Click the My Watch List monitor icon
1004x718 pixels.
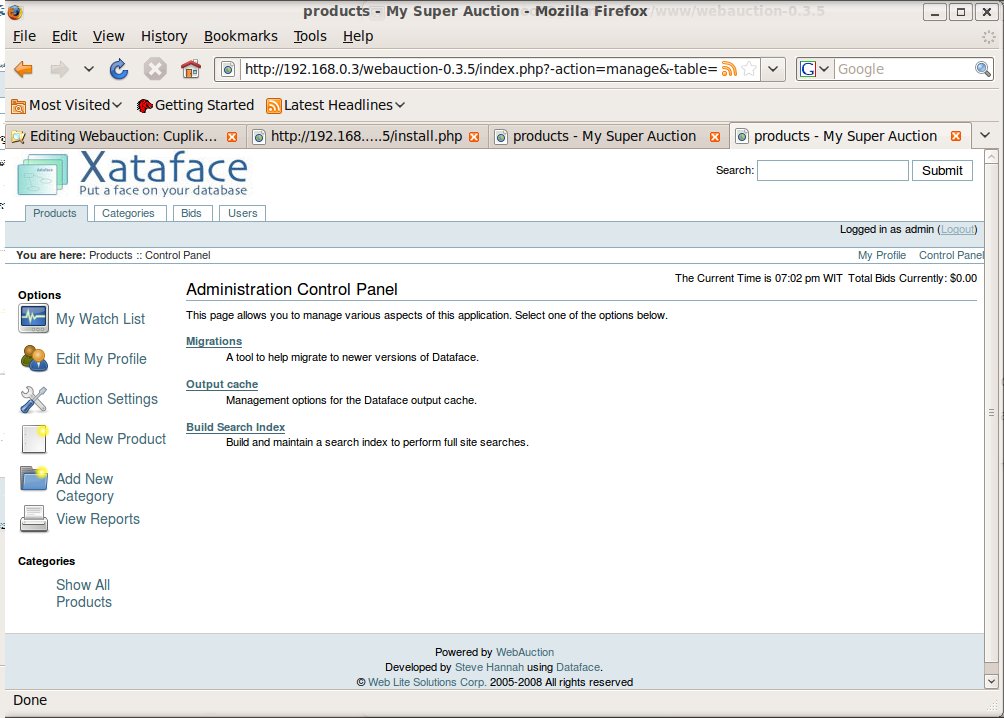[33, 319]
